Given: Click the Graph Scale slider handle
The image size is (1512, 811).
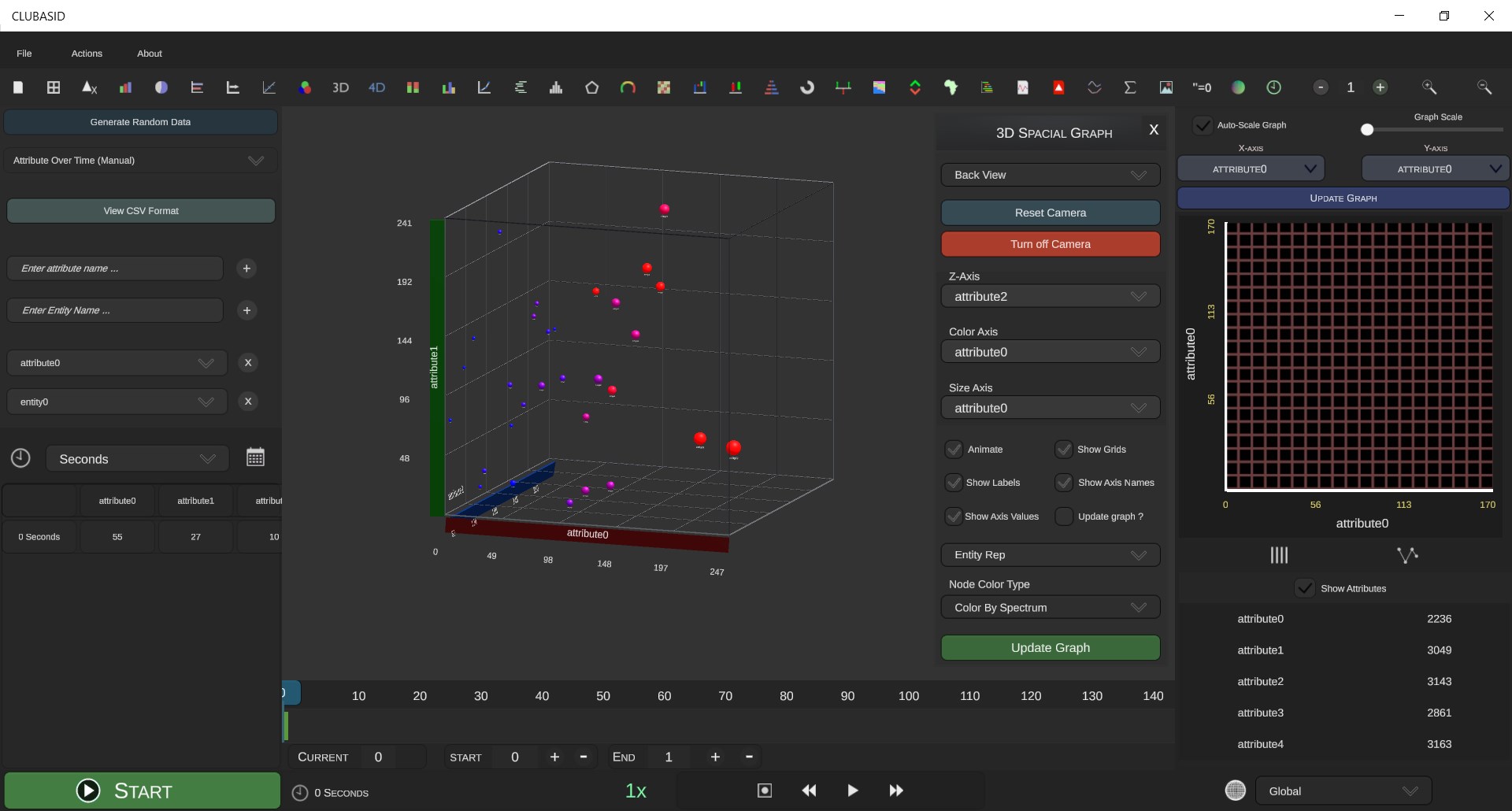Looking at the screenshot, I should (x=1367, y=130).
